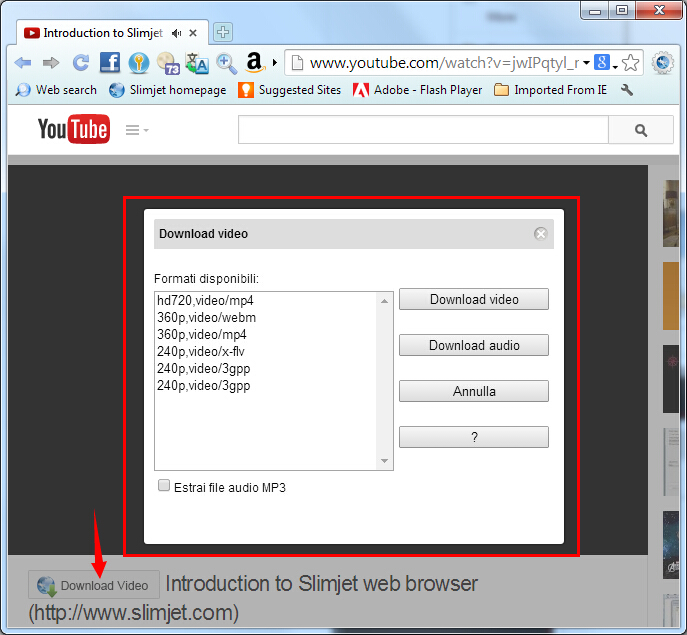Open the Facebook toolbar icon
687x635 pixels.
coord(110,62)
